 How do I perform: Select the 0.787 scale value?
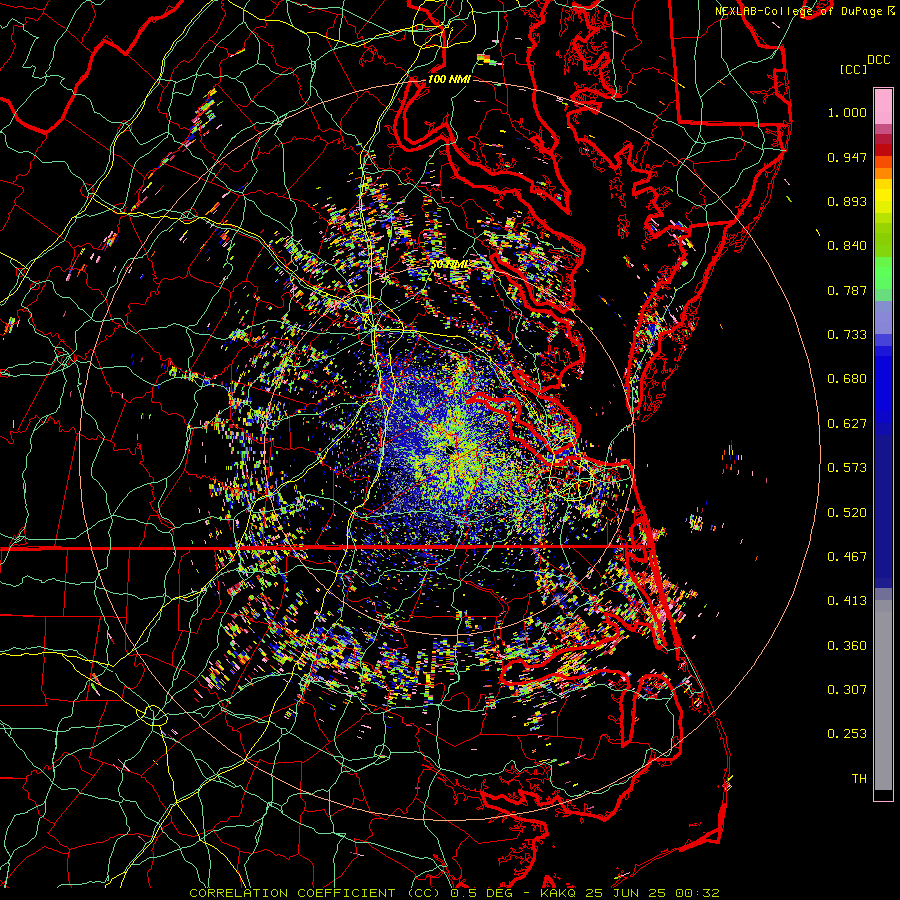847,290
